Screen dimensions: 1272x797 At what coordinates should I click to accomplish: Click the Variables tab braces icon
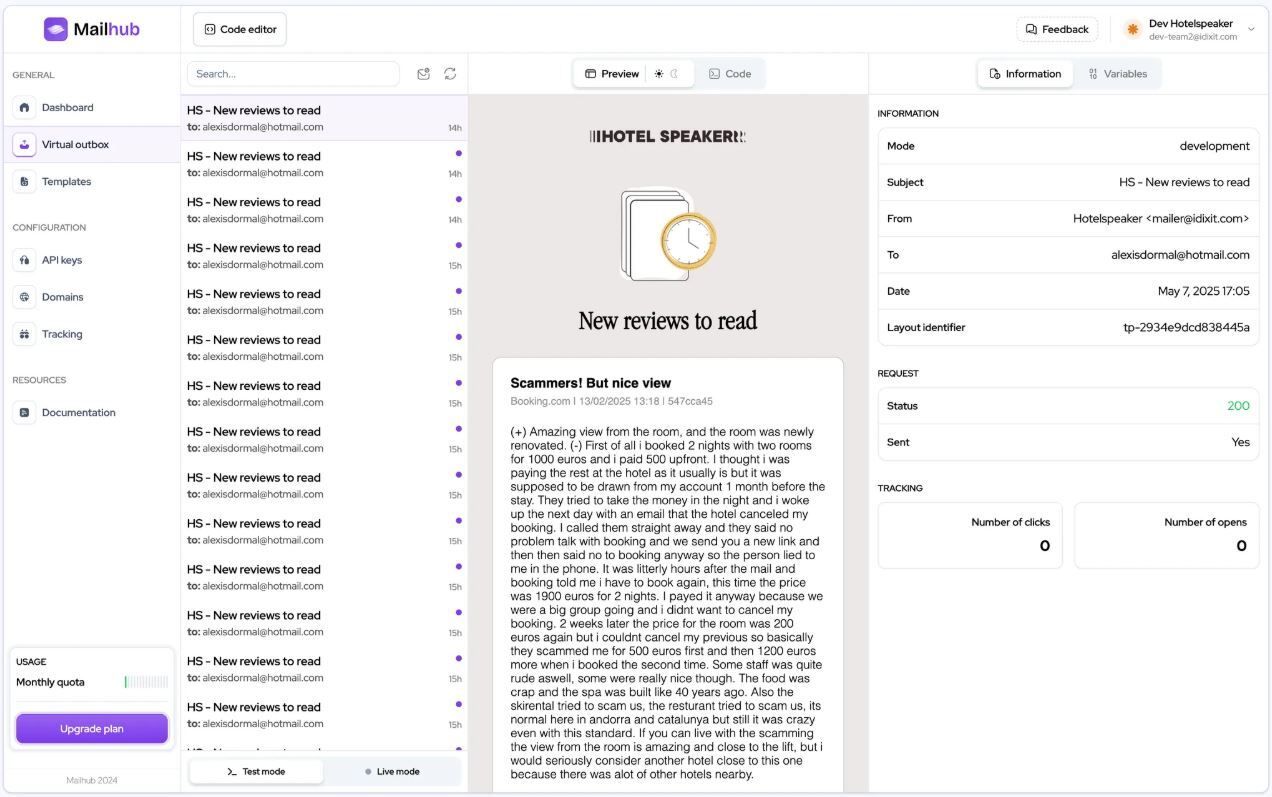pos(1093,74)
